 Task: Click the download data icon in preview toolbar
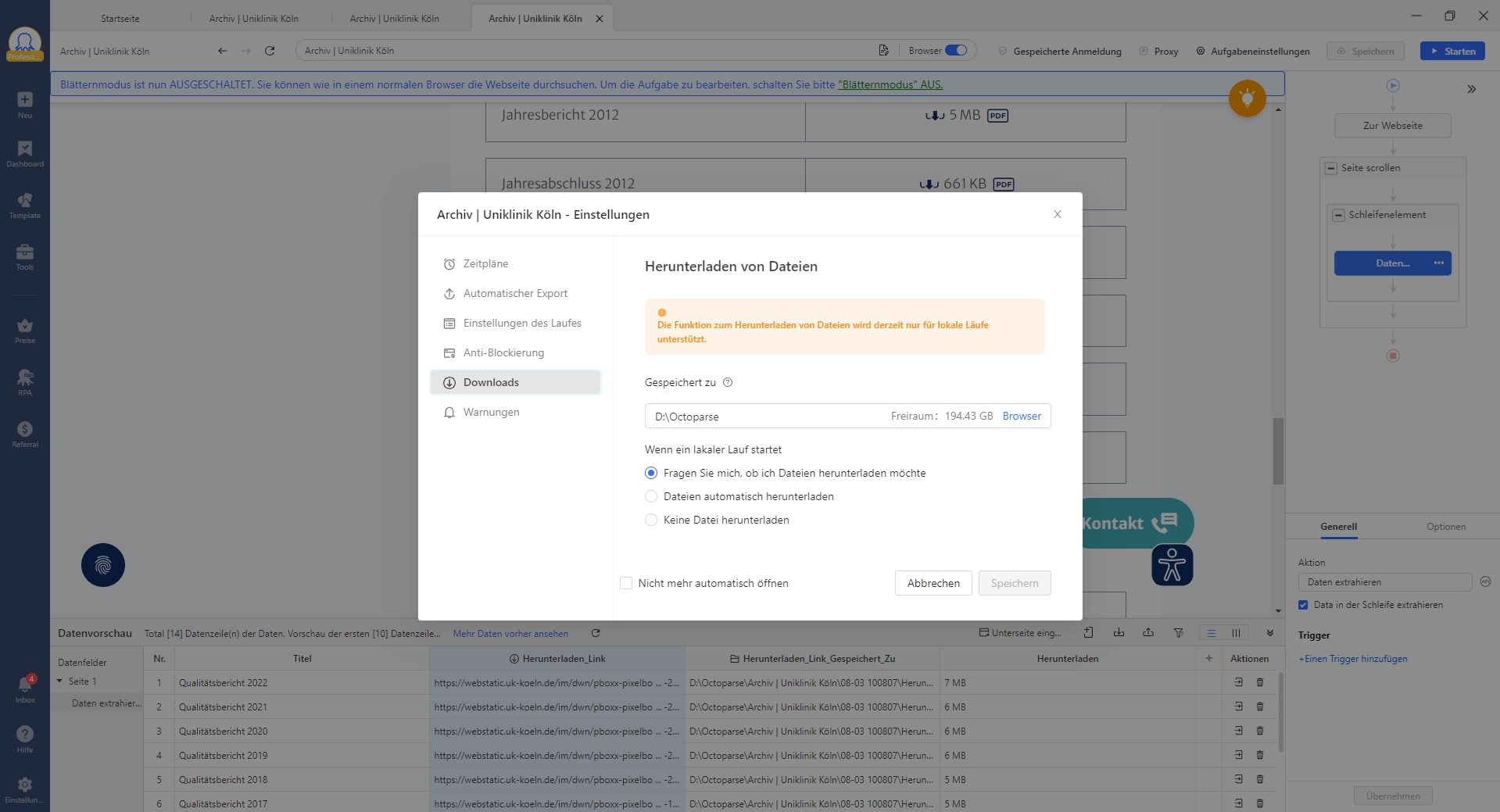coord(1119,632)
